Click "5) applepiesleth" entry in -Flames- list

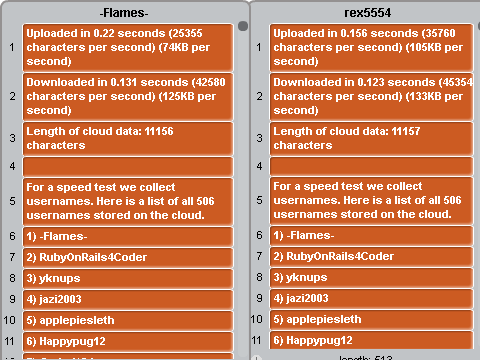[x=128, y=320]
